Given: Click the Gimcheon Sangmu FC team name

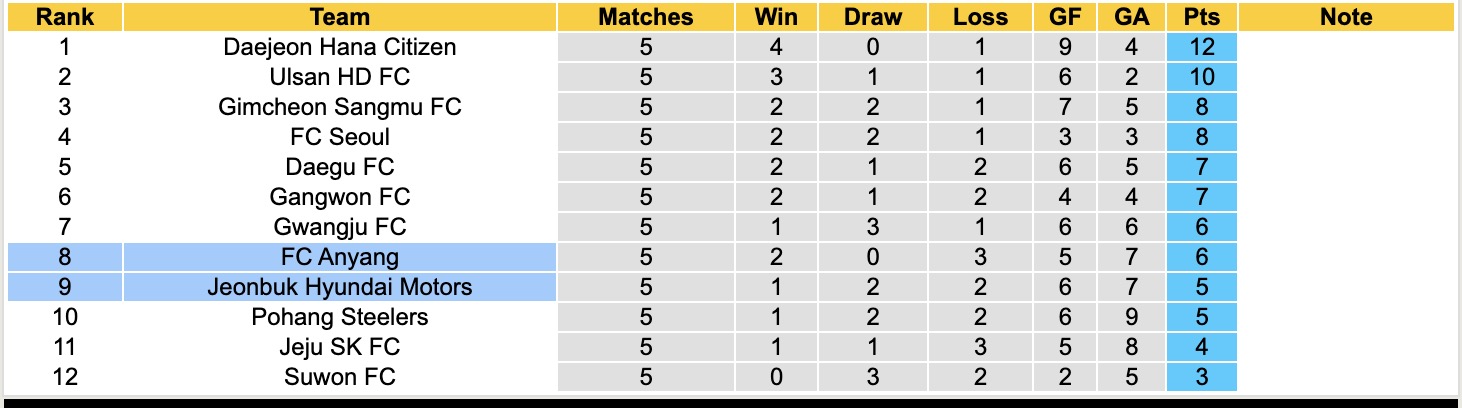Looking at the screenshot, I should [340, 107].
